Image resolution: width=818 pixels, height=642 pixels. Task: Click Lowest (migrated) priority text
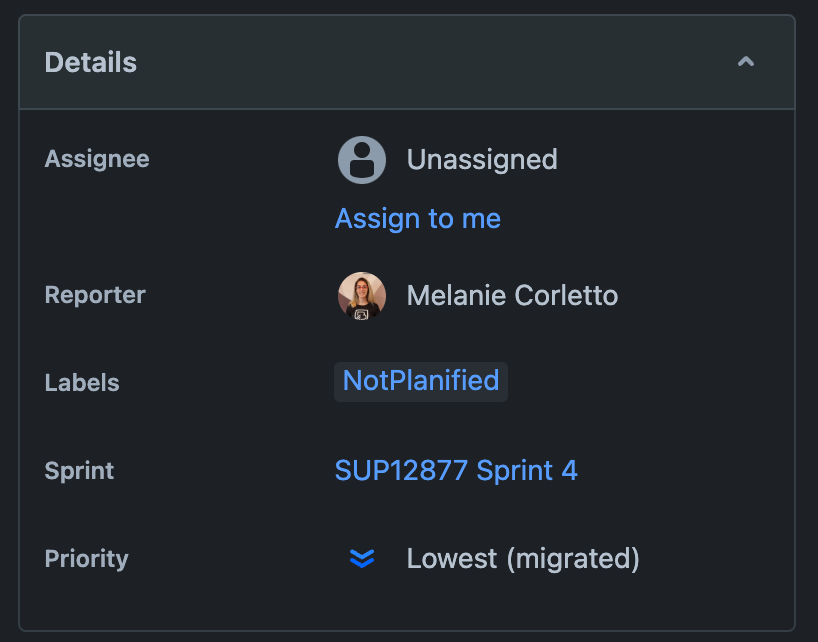pos(523,558)
